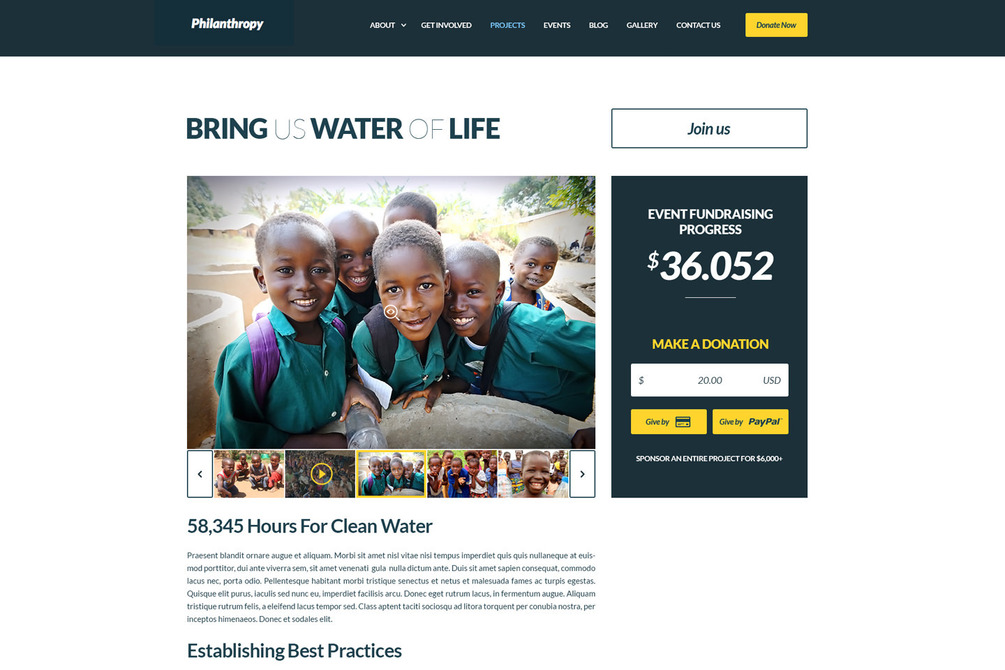Open the Get Involved menu item
1005x670 pixels.
point(446,25)
